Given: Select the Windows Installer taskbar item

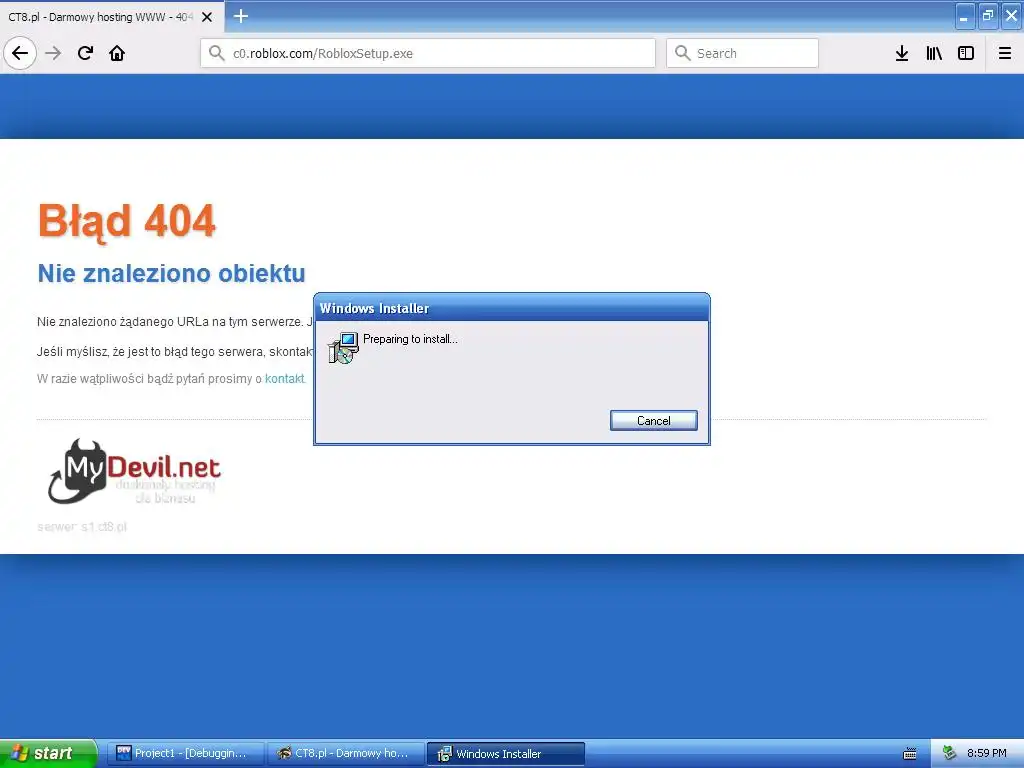Looking at the screenshot, I should click(505, 754).
